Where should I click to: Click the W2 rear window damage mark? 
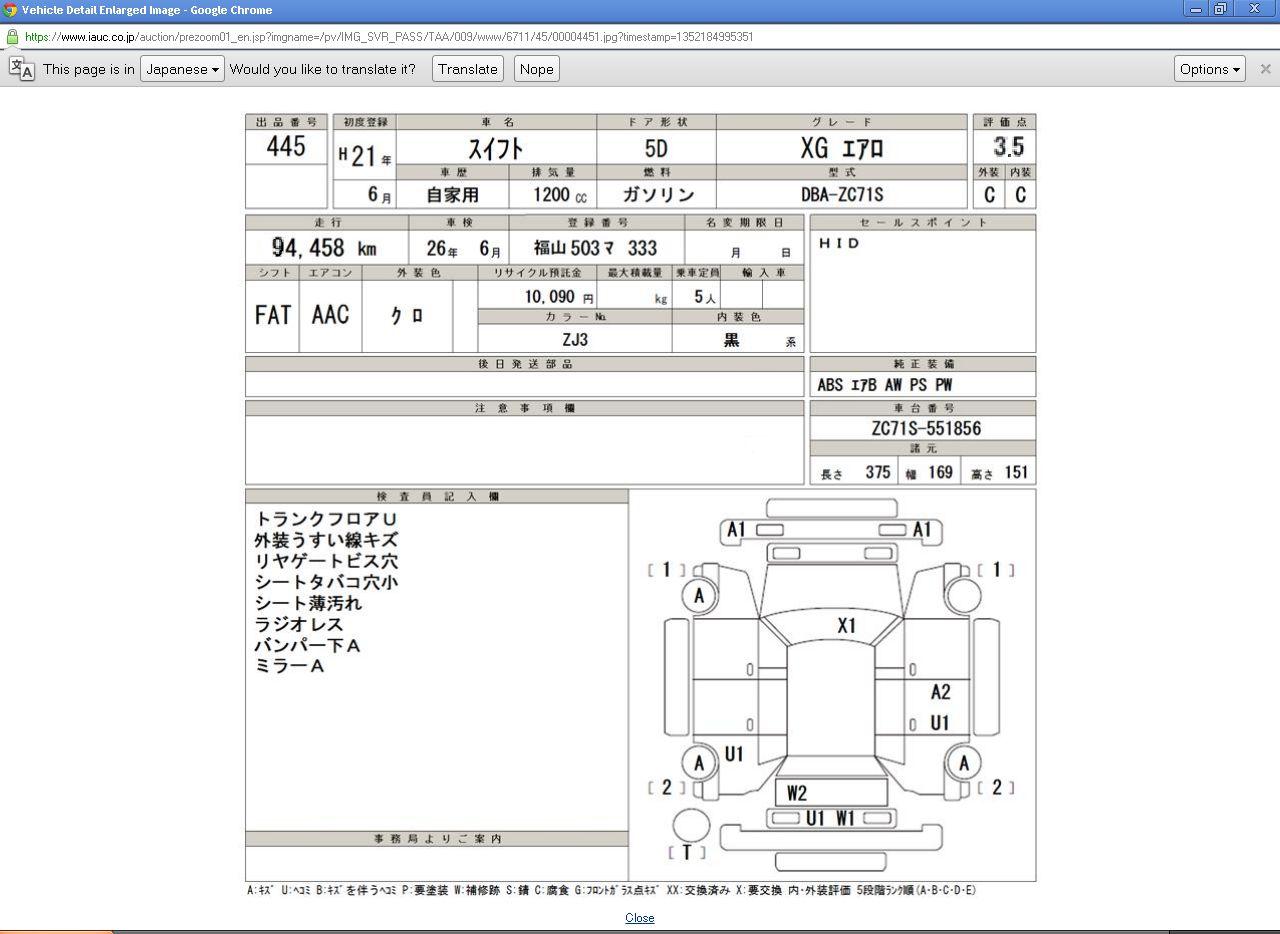(797, 793)
